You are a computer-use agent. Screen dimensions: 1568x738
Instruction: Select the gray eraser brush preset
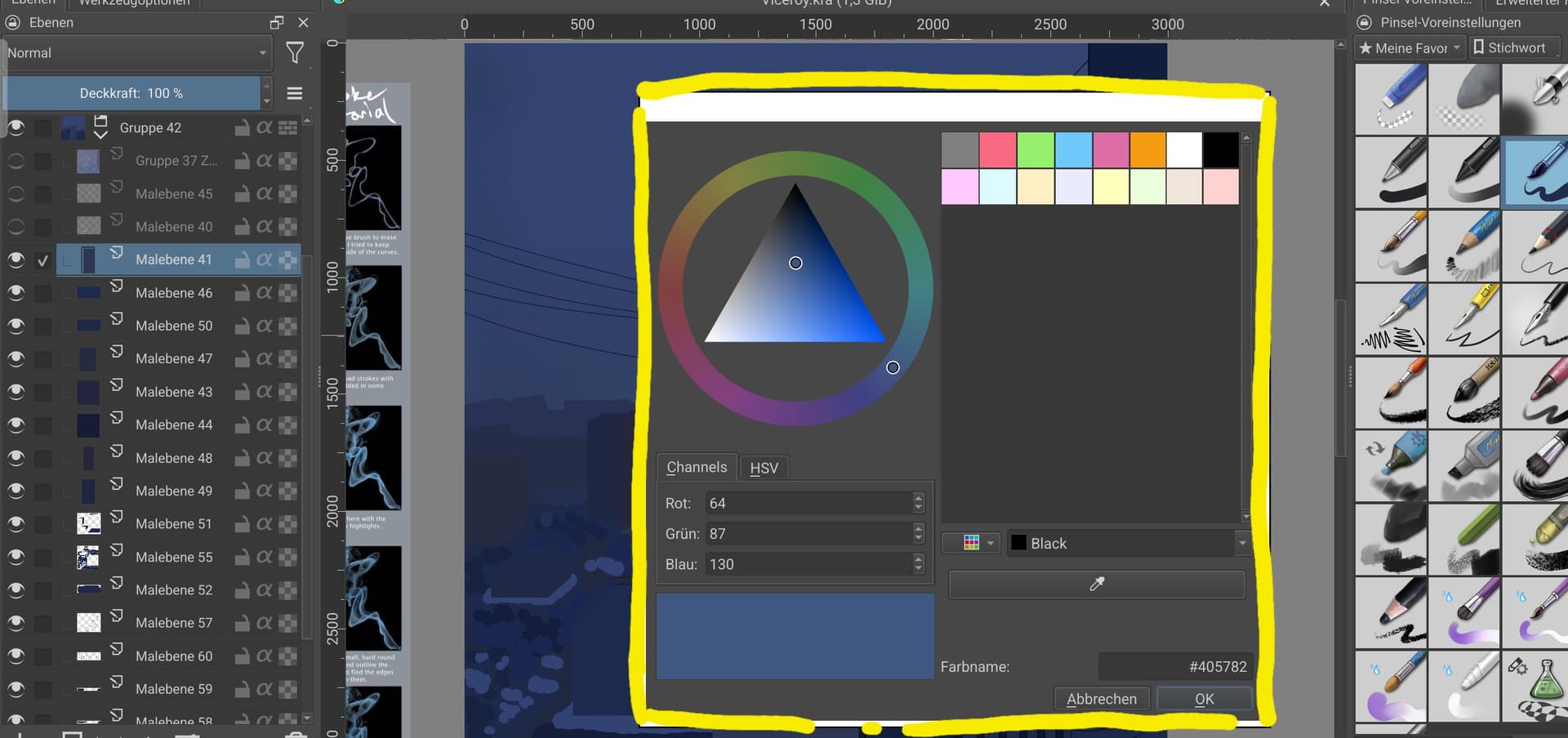click(1464, 99)
